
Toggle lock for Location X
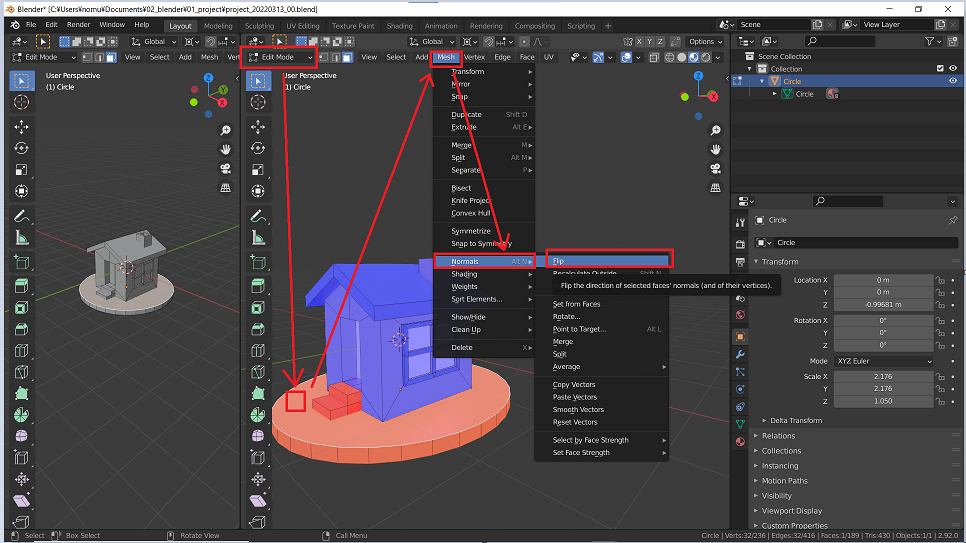pyautogui.click(x=940, y=280)
